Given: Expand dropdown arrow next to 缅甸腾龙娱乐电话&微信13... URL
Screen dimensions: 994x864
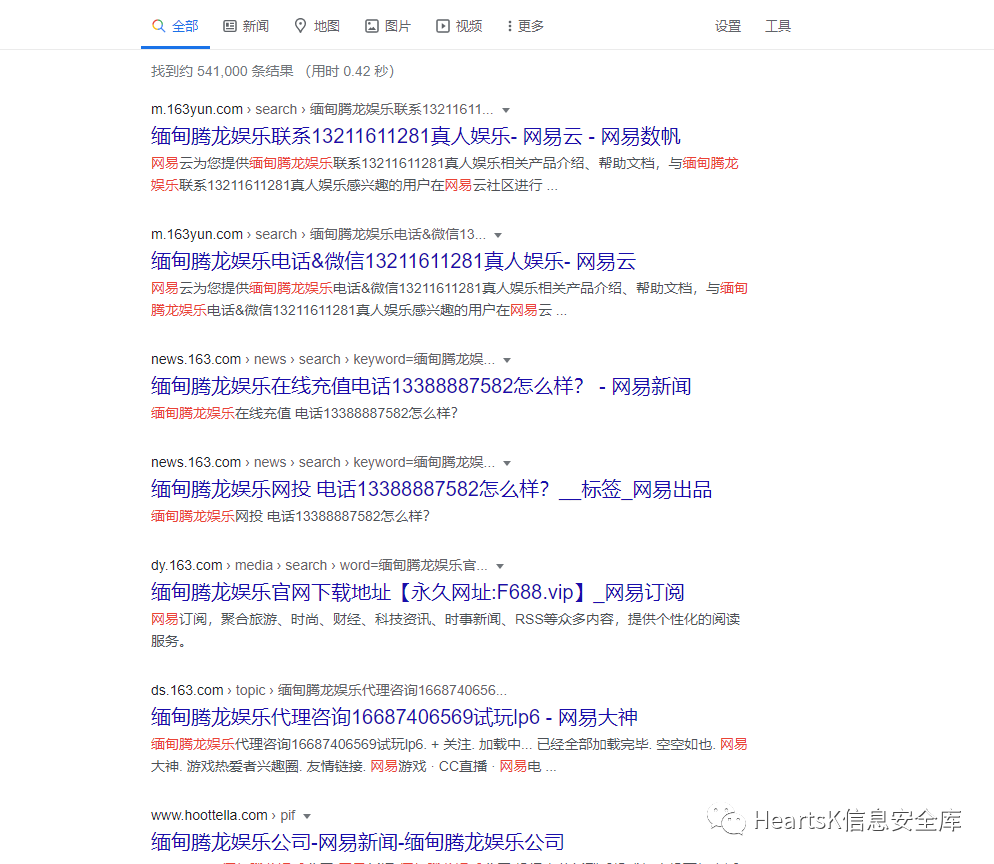Looking at the screenshot, I should click(x=498, y=235).
